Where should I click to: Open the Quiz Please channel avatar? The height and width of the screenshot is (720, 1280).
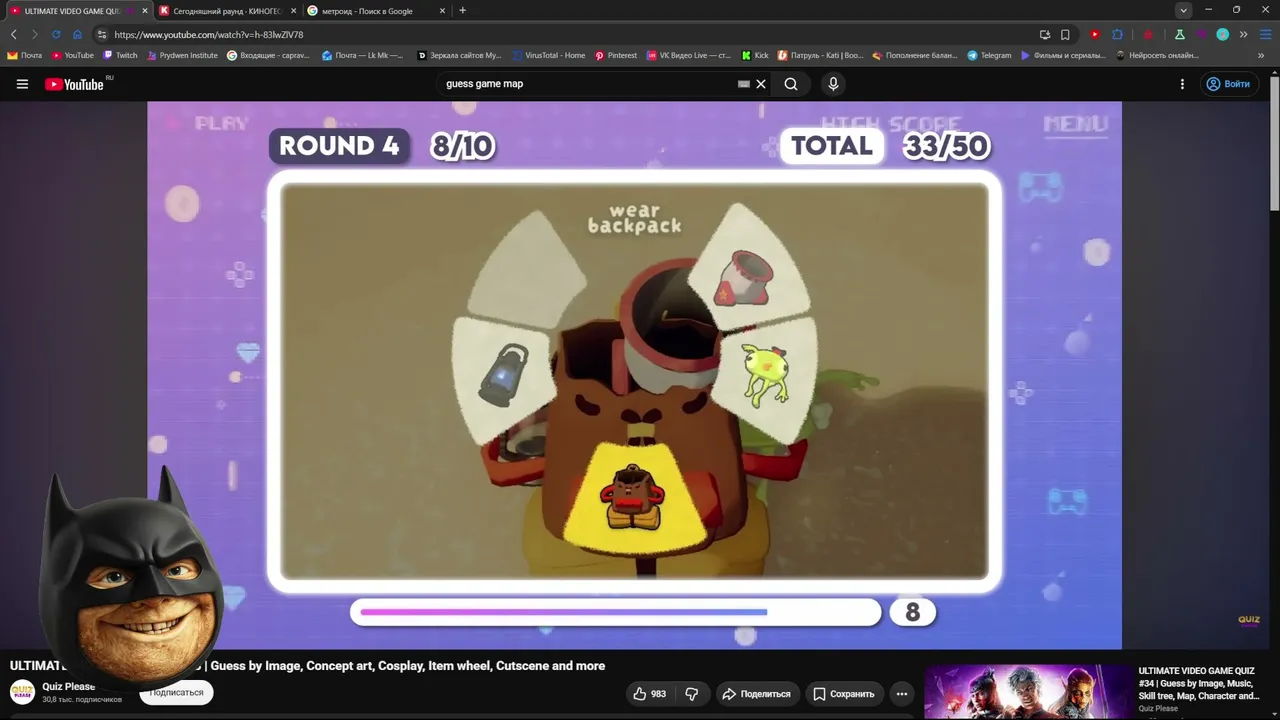point(22,692)
